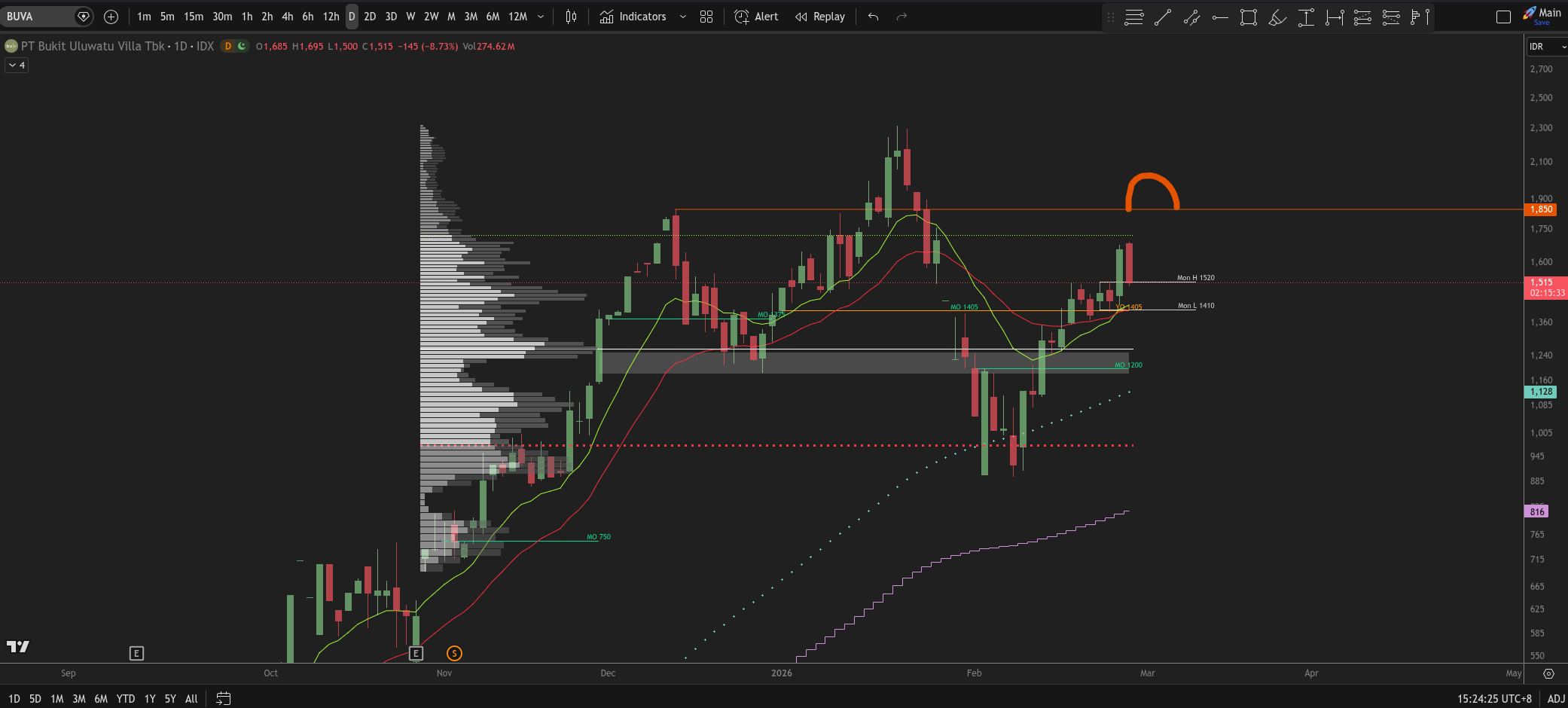Select the parallel channel line tool
Viewport: 1568px width, 708px height.
(x=1191, y=17)
